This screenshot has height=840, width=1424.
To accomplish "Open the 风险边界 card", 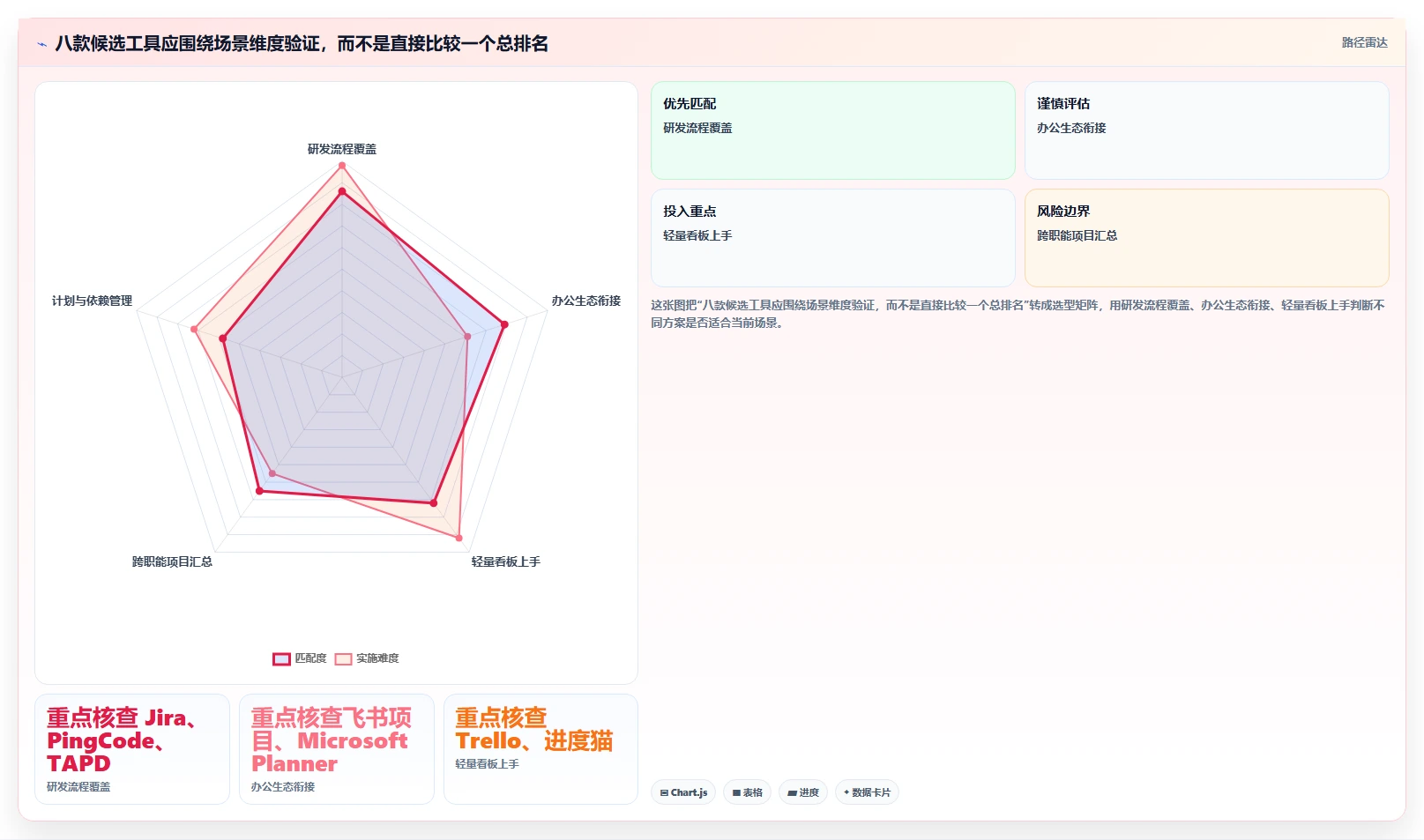I will pyautogui.click(x=1207, y=238).
